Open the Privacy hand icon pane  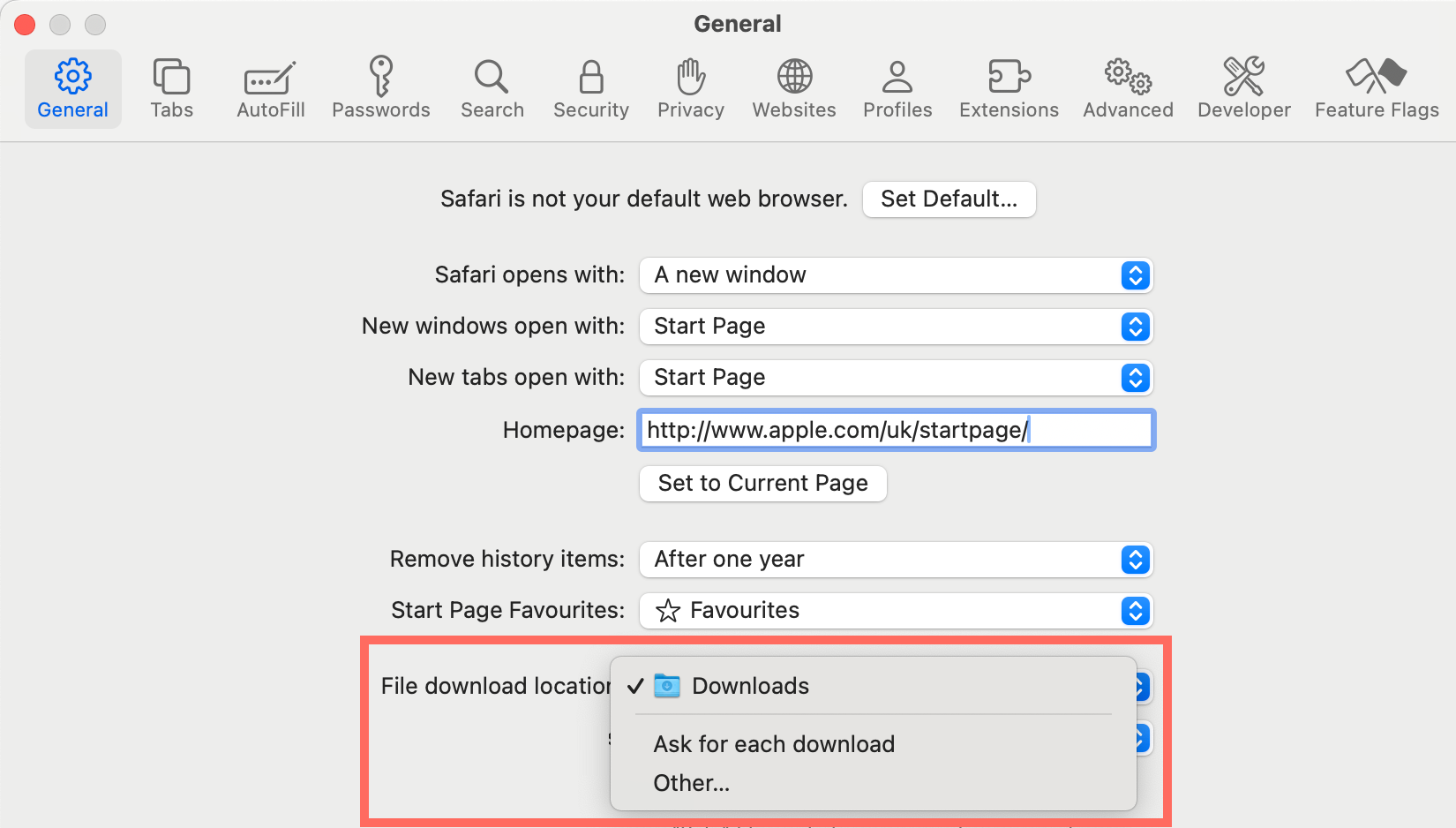pos(690,89)
